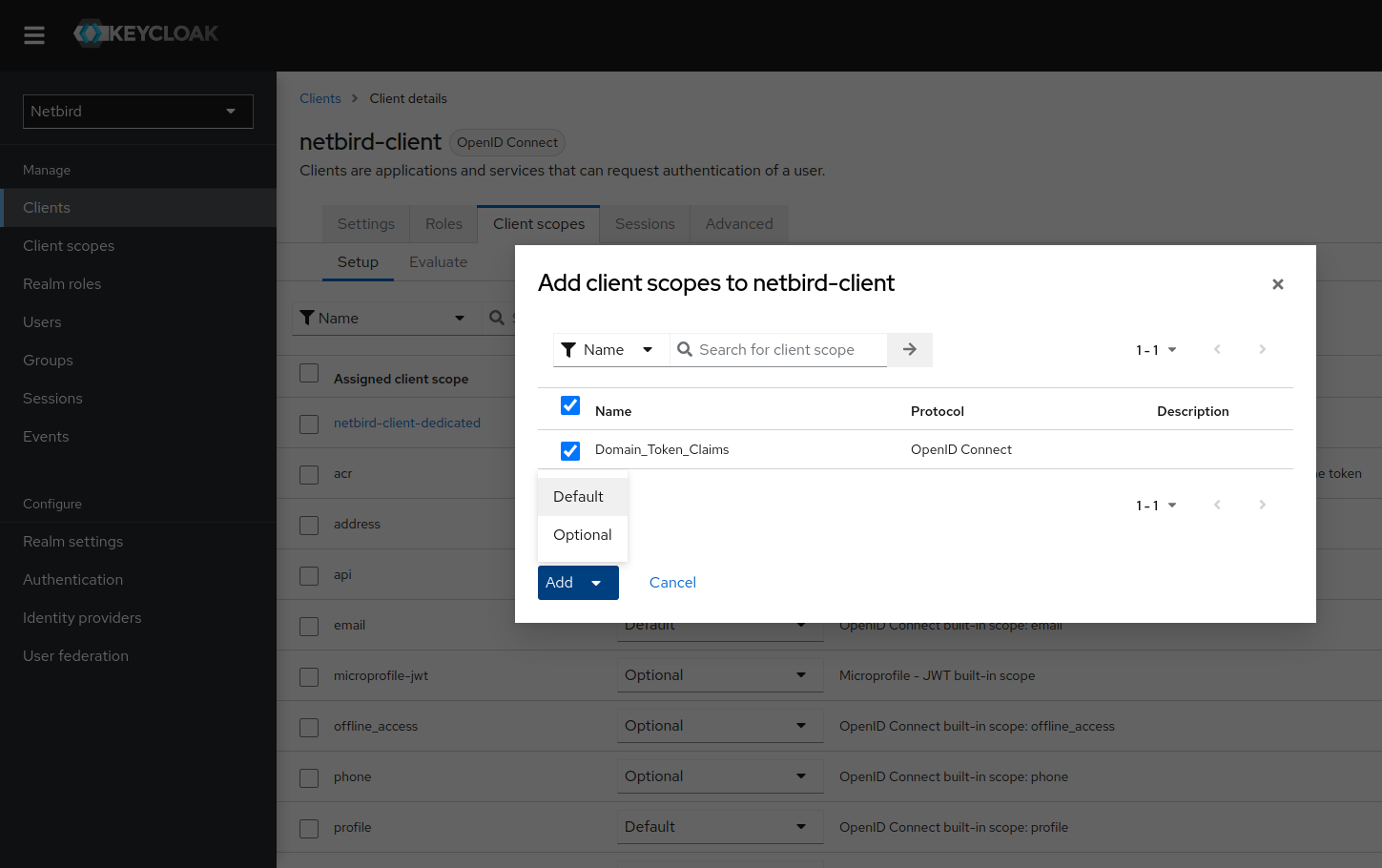Click the Keycloak logo
This screenshot has width=1382, height=868.
(146, 33)
